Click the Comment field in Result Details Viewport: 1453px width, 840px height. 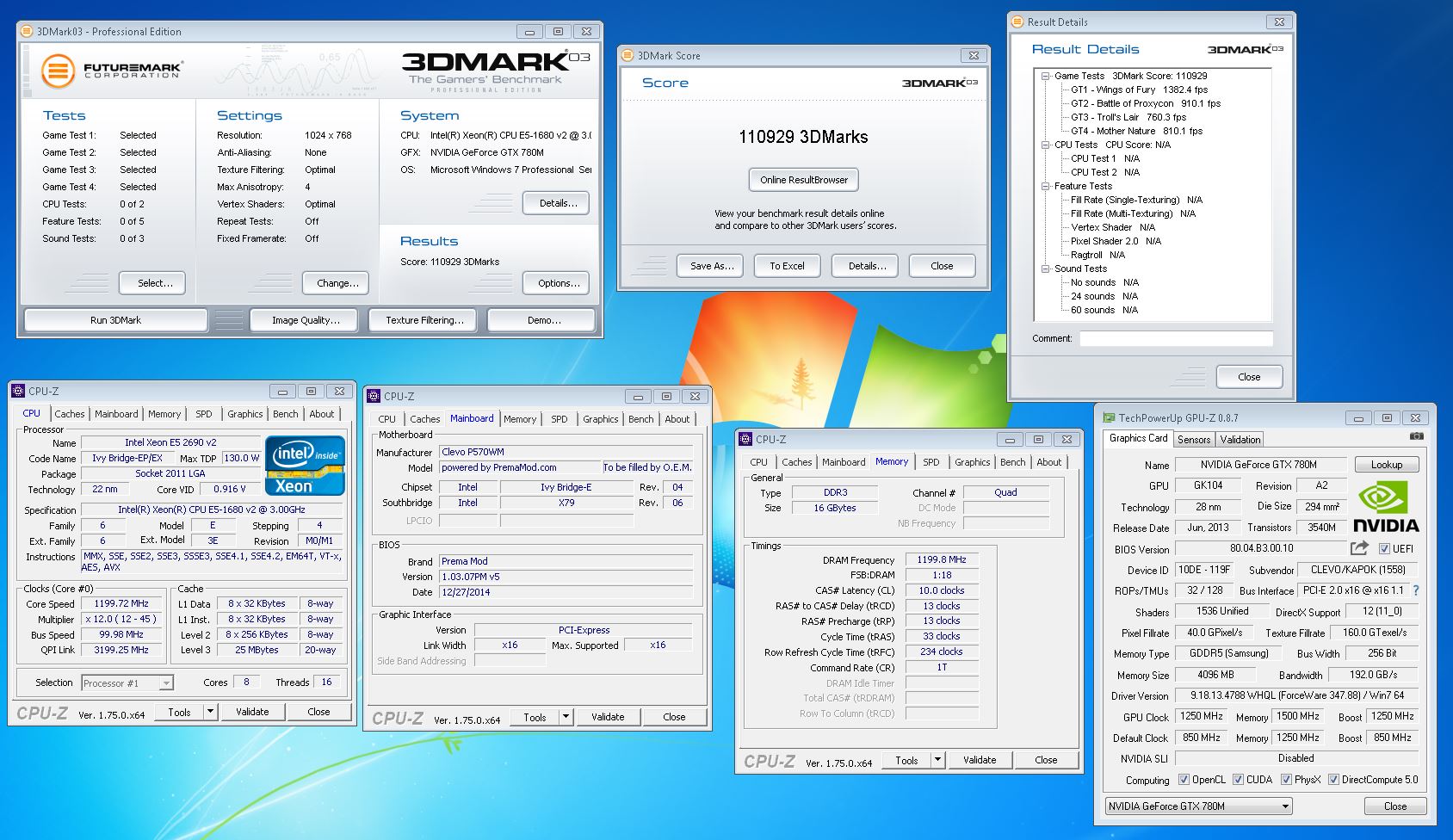coord(1176,338)
